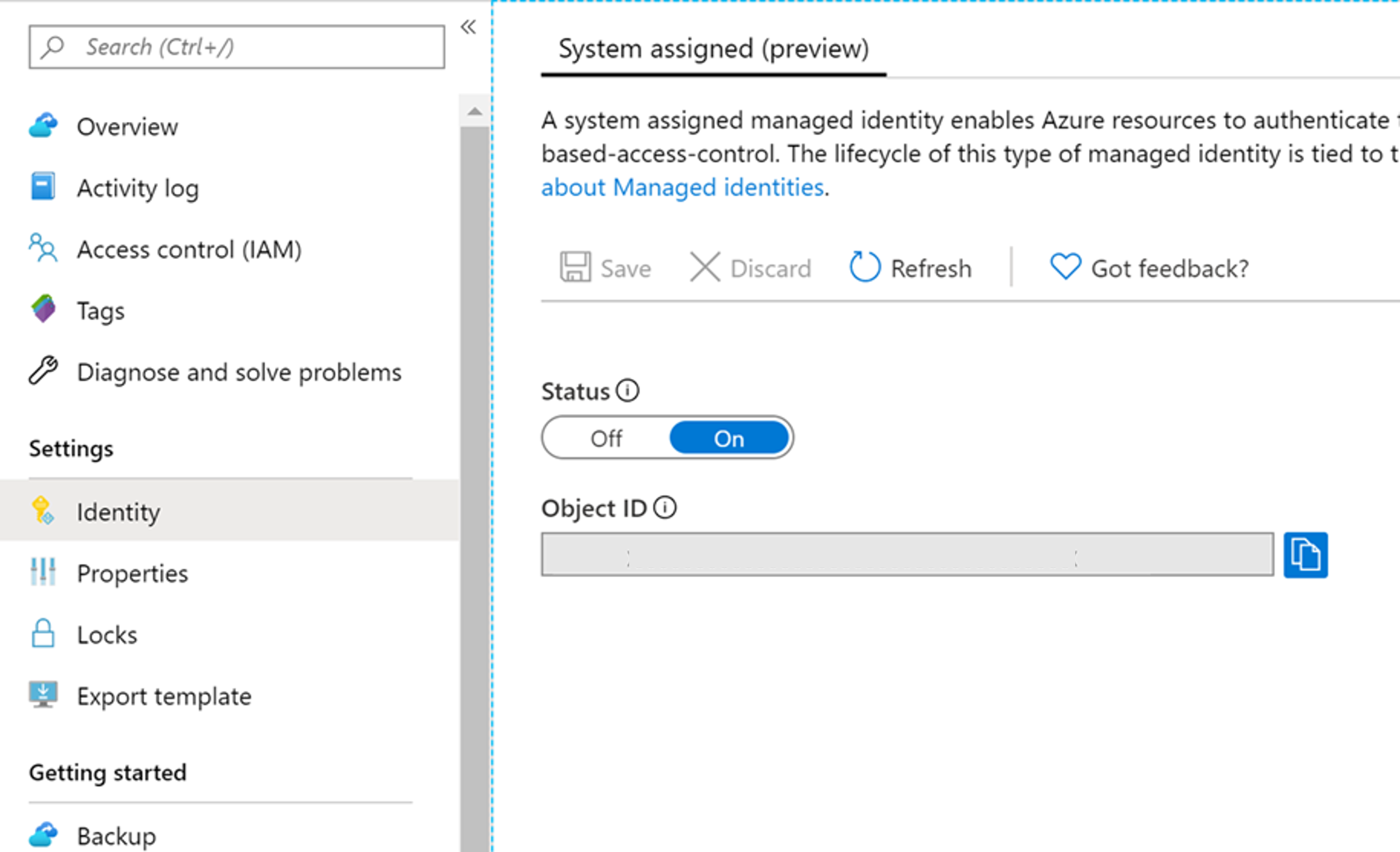Click the Overview navigation icon
Image resolution: width=1400 pixels, height=852 pixels.
(44, 125)
